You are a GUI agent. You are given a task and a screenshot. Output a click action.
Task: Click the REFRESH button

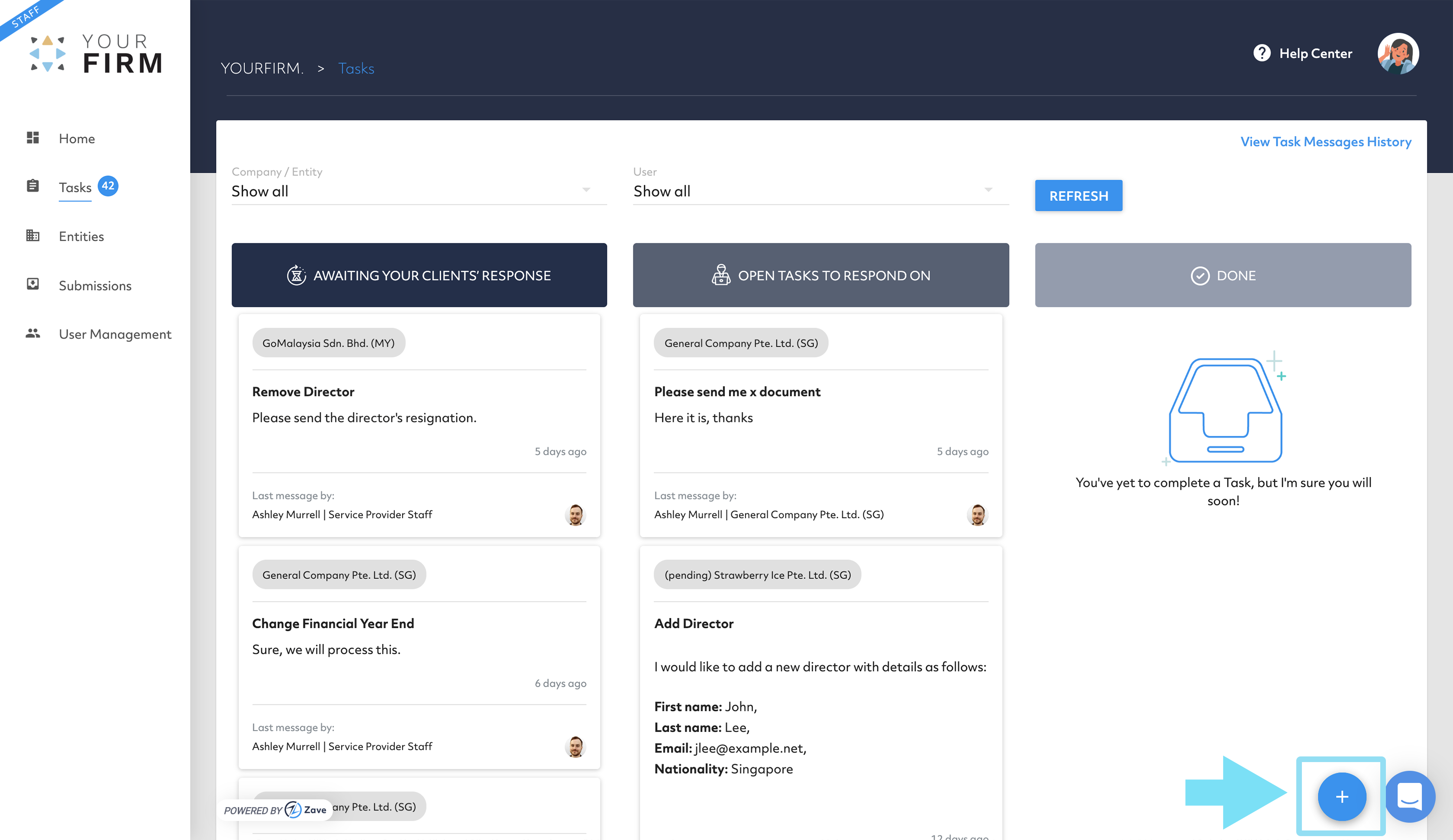click(1078, 195)
